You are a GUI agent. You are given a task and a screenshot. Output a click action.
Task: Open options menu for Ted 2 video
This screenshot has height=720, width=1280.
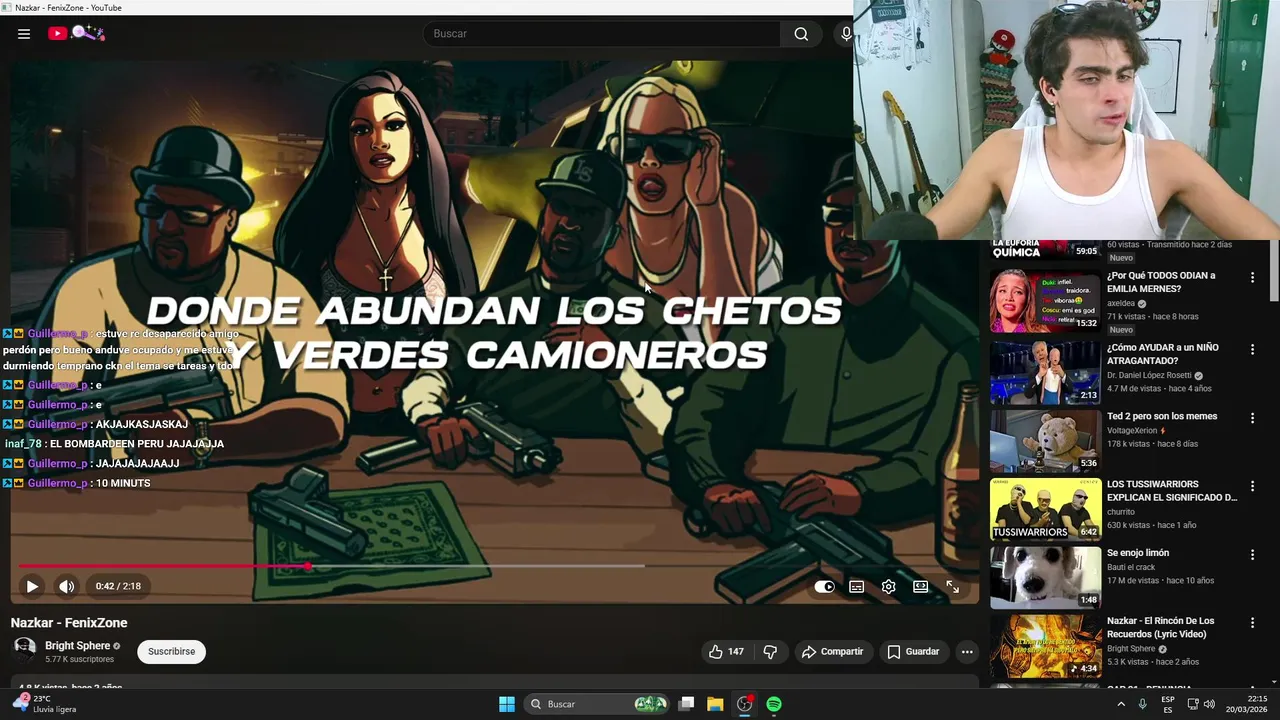(x=1252, y=418)
